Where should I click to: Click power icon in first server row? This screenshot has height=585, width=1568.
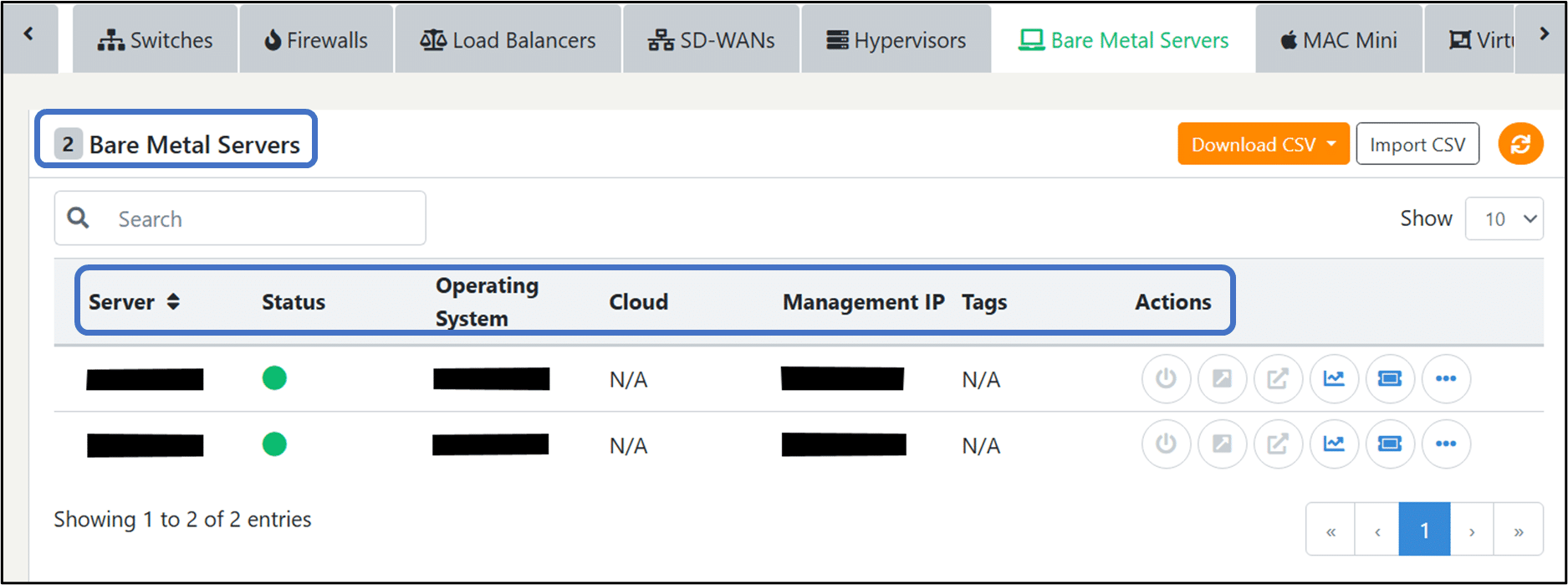(1166, 378)
